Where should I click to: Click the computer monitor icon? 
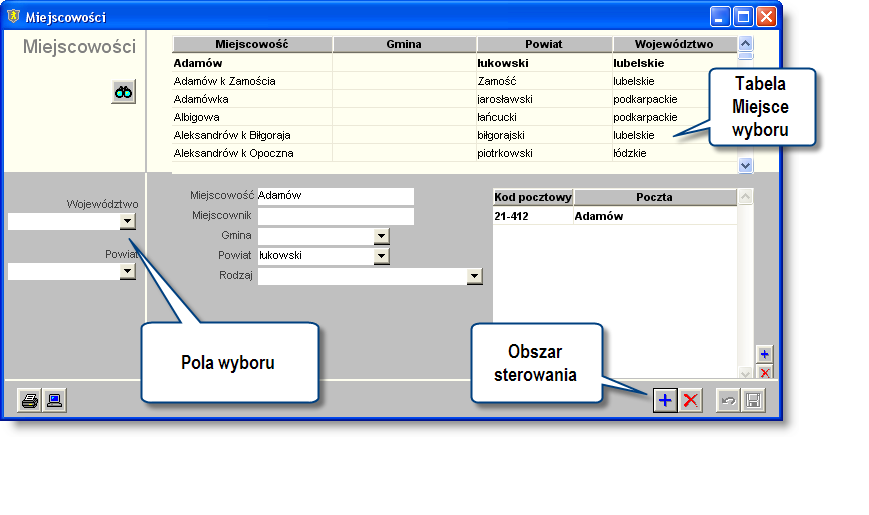tap(54, 400)
